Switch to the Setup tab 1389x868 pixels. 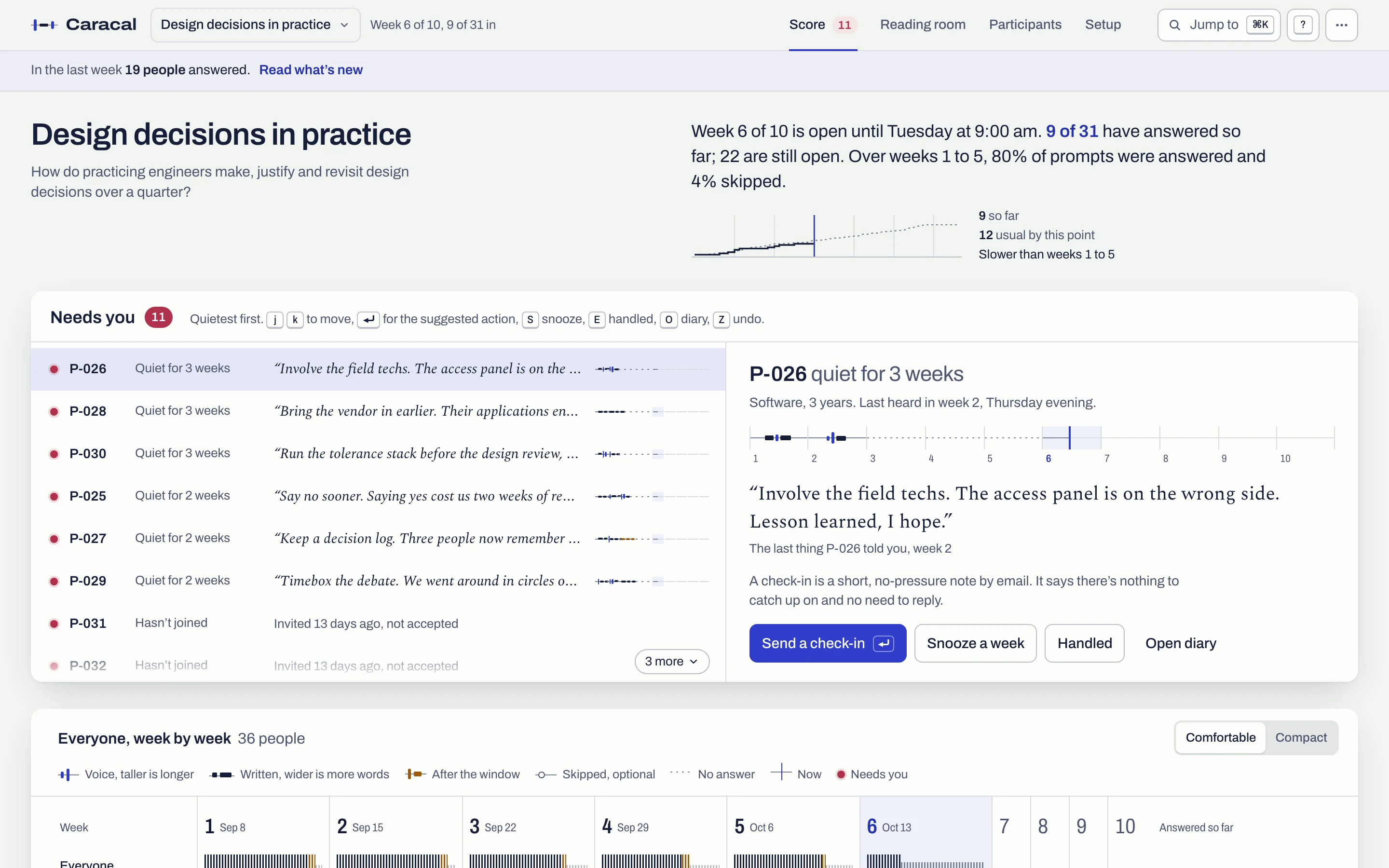click(x=1103, y=25)
